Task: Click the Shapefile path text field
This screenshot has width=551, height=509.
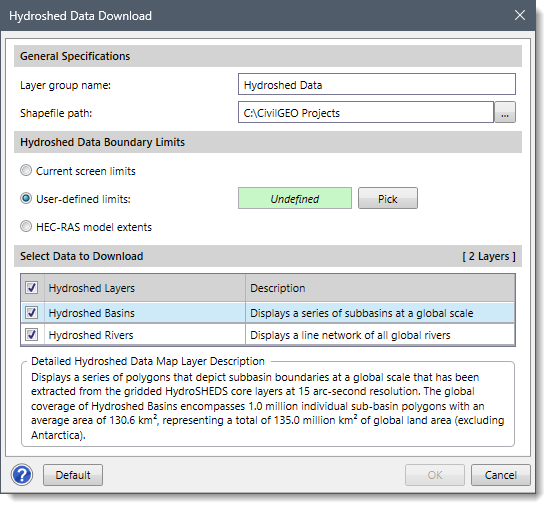Action: point(366,112)
